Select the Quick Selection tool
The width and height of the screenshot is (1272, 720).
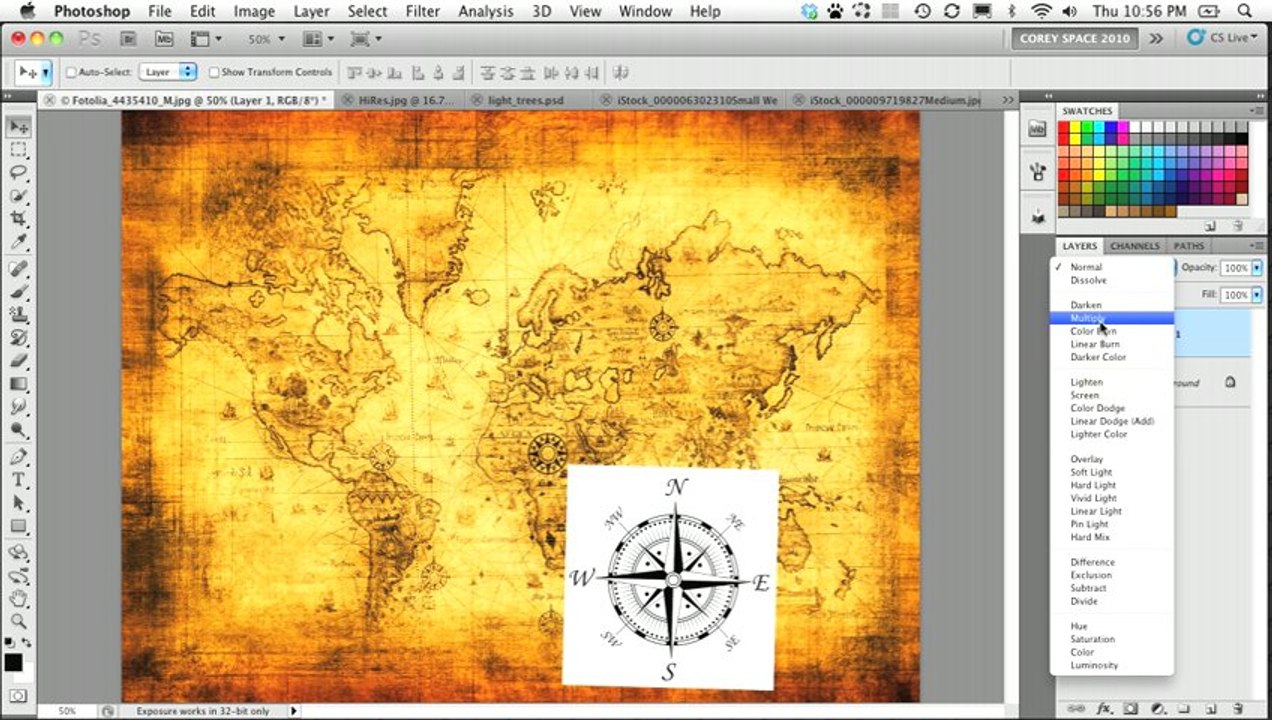pos(18,196)
